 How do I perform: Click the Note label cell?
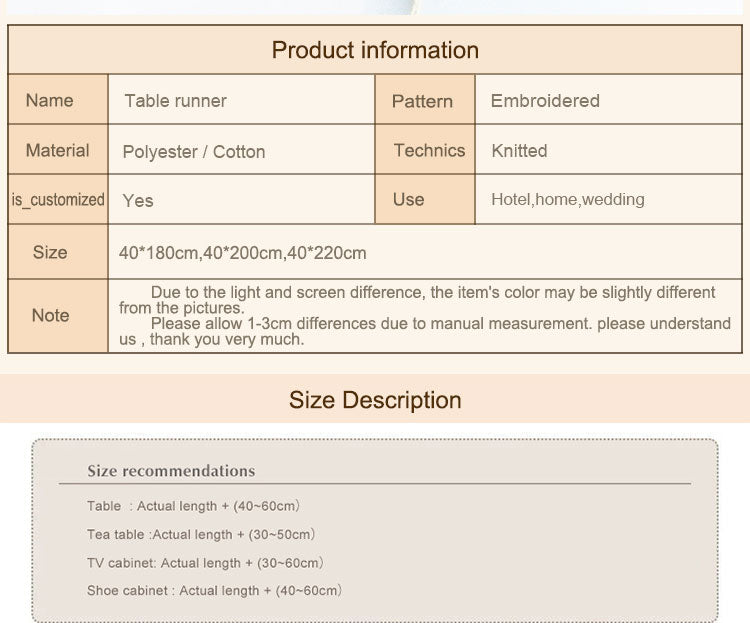click(x=50, y=315)
